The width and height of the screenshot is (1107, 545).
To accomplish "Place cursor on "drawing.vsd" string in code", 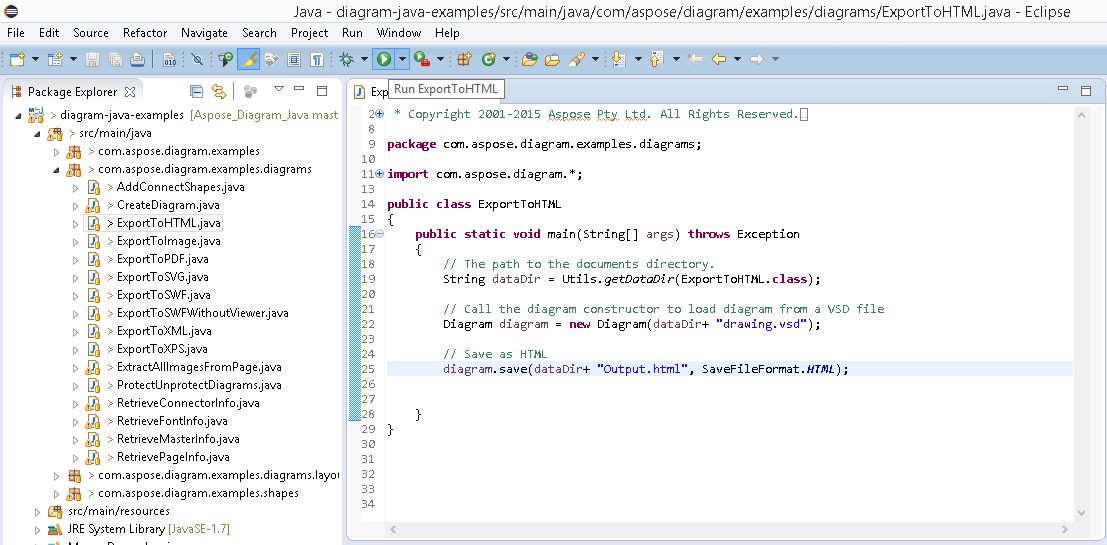I will tap(762, 324).
